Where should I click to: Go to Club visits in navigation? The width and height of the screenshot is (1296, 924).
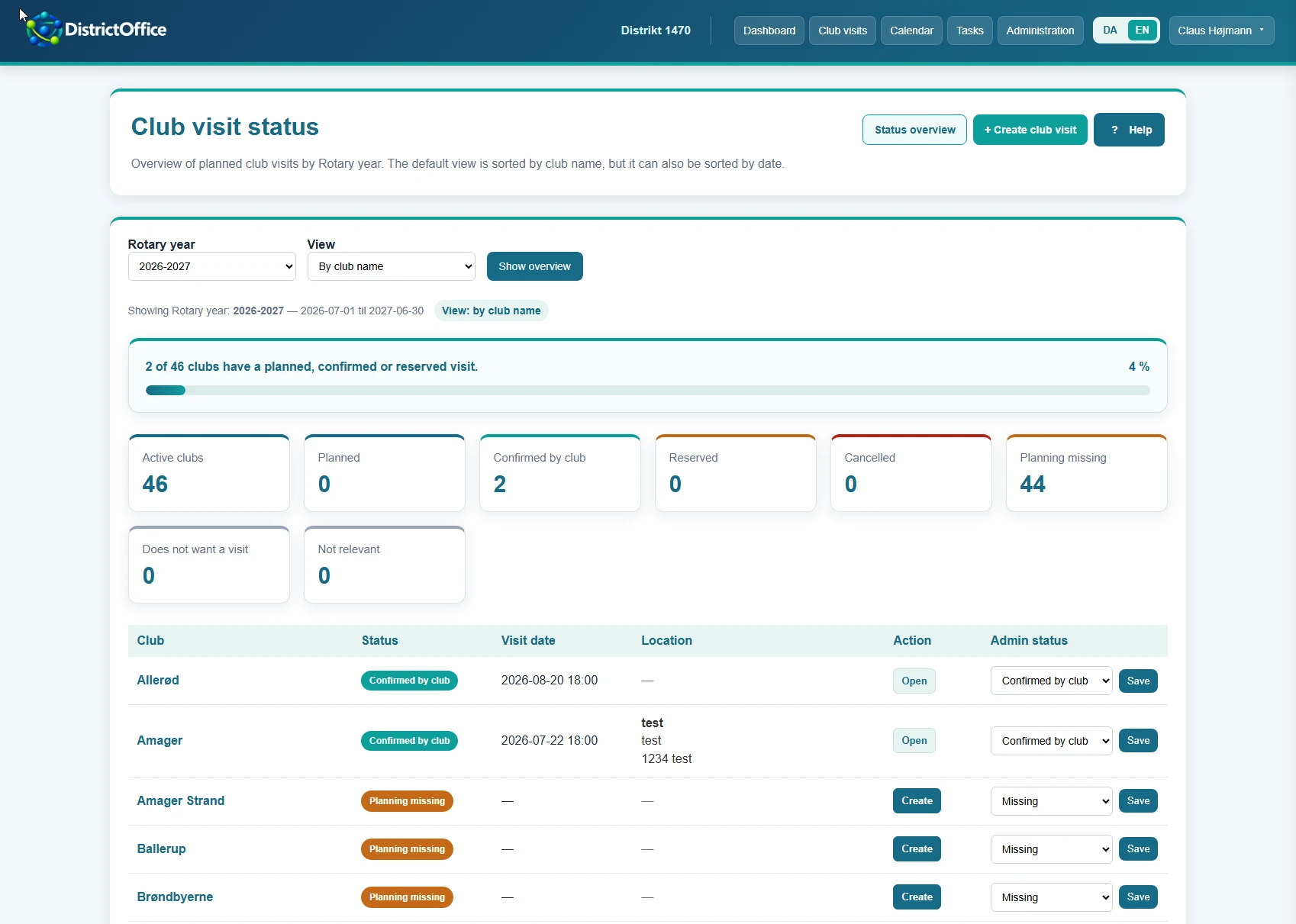(x=843, y=31)
